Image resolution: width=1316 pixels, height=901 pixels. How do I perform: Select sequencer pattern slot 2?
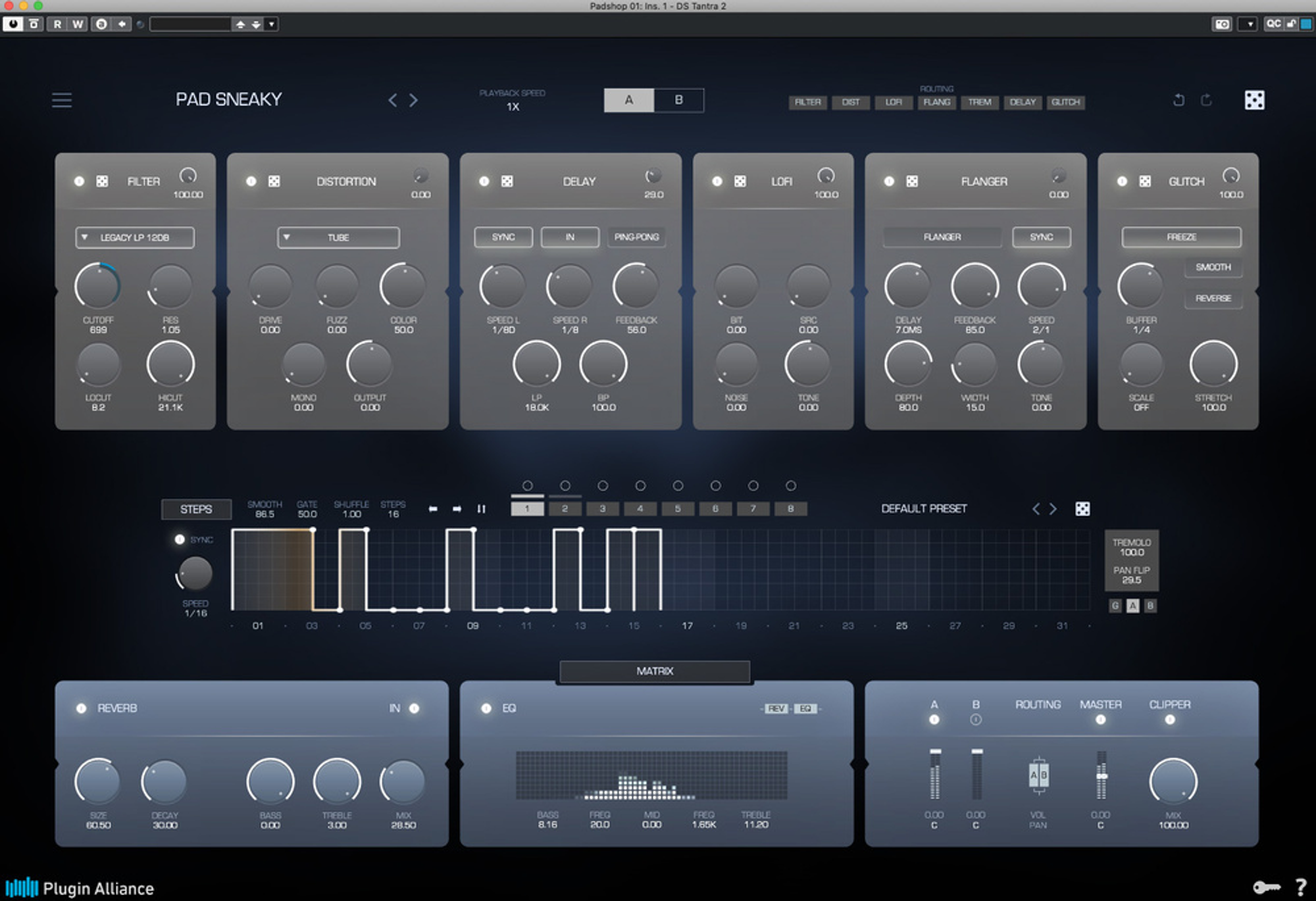565,508
